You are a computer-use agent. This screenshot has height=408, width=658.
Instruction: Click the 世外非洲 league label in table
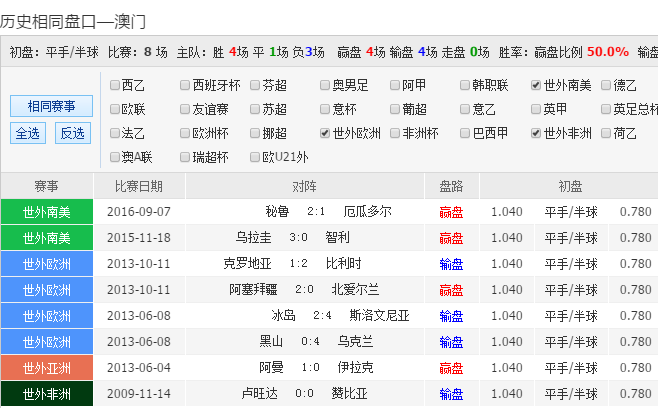[47, 394]
